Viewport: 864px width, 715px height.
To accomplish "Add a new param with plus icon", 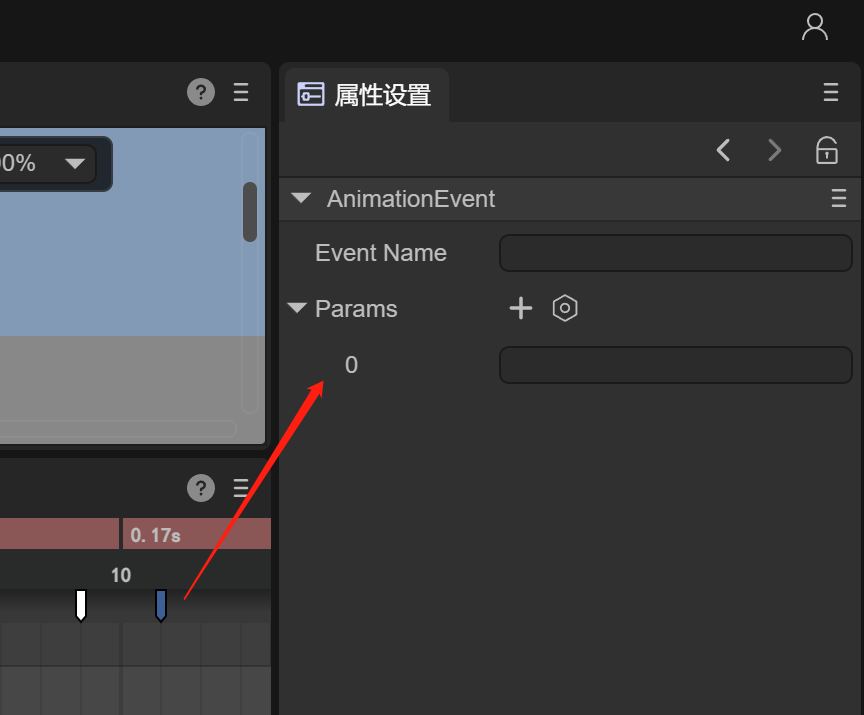I will pos(521,308).
